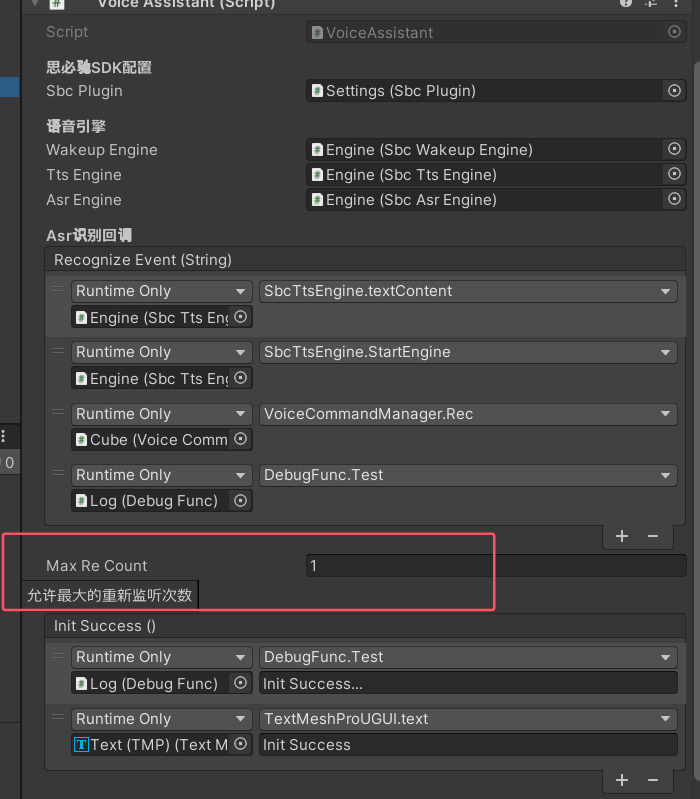Edit the 'Init Success' text argument field

pyautogui.click(x=468, y=744)
